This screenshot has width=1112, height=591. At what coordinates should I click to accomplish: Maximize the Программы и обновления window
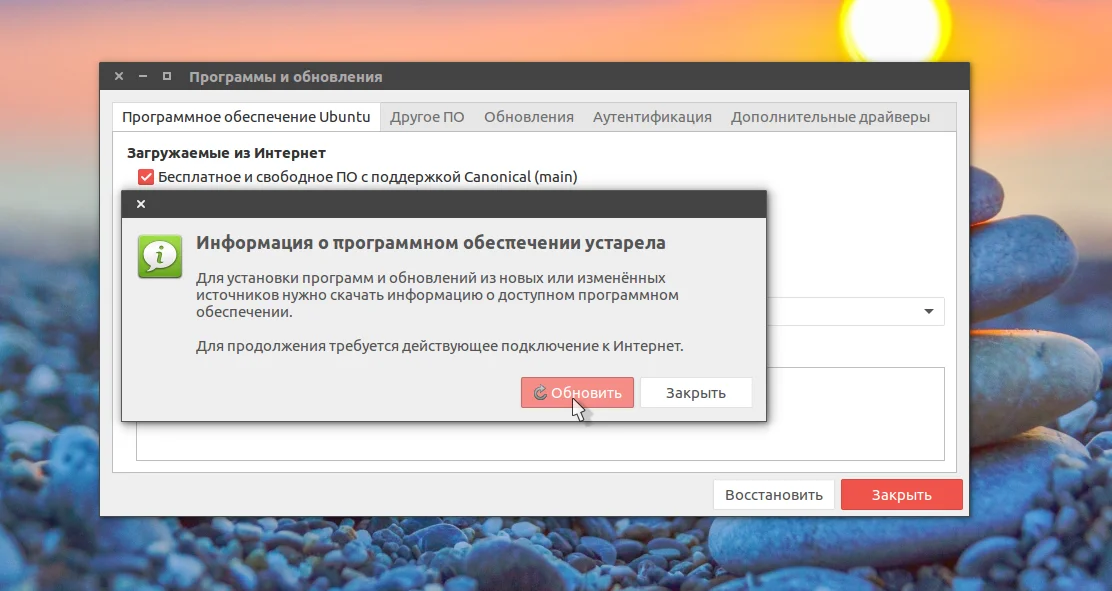click(167, 76)
